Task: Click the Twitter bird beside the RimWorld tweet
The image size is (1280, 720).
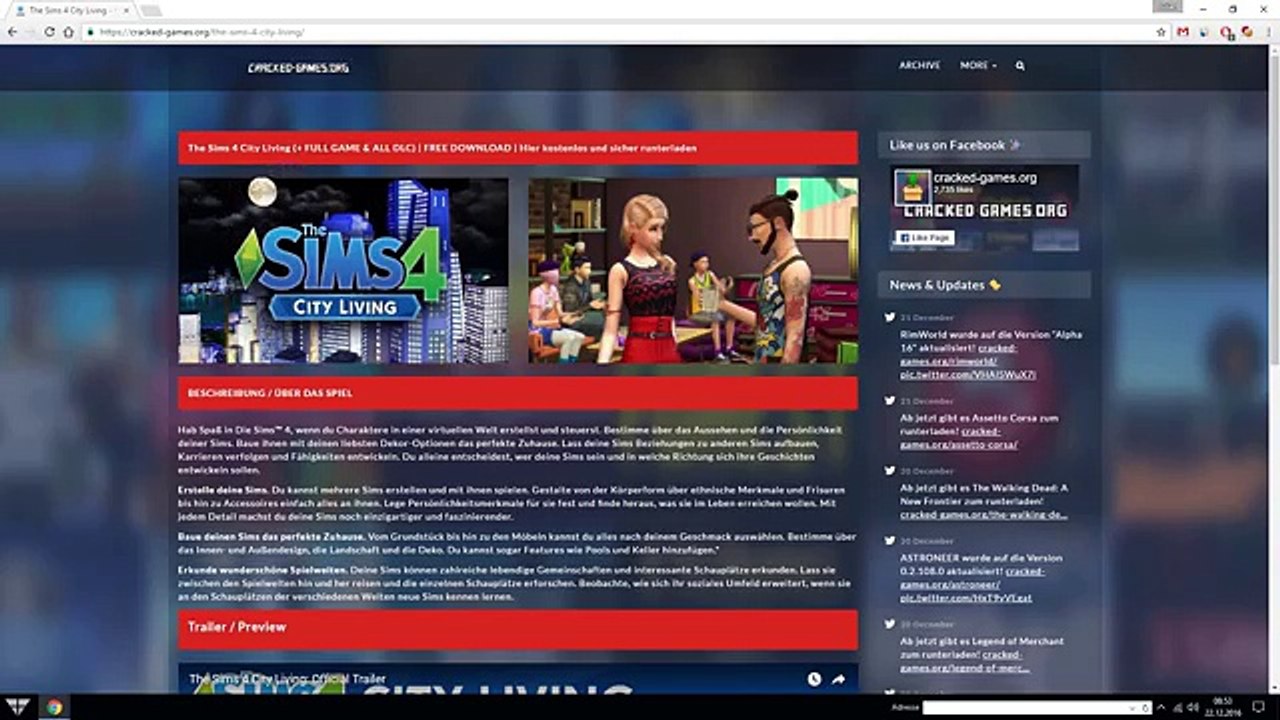Action: [x=889, y=317]
